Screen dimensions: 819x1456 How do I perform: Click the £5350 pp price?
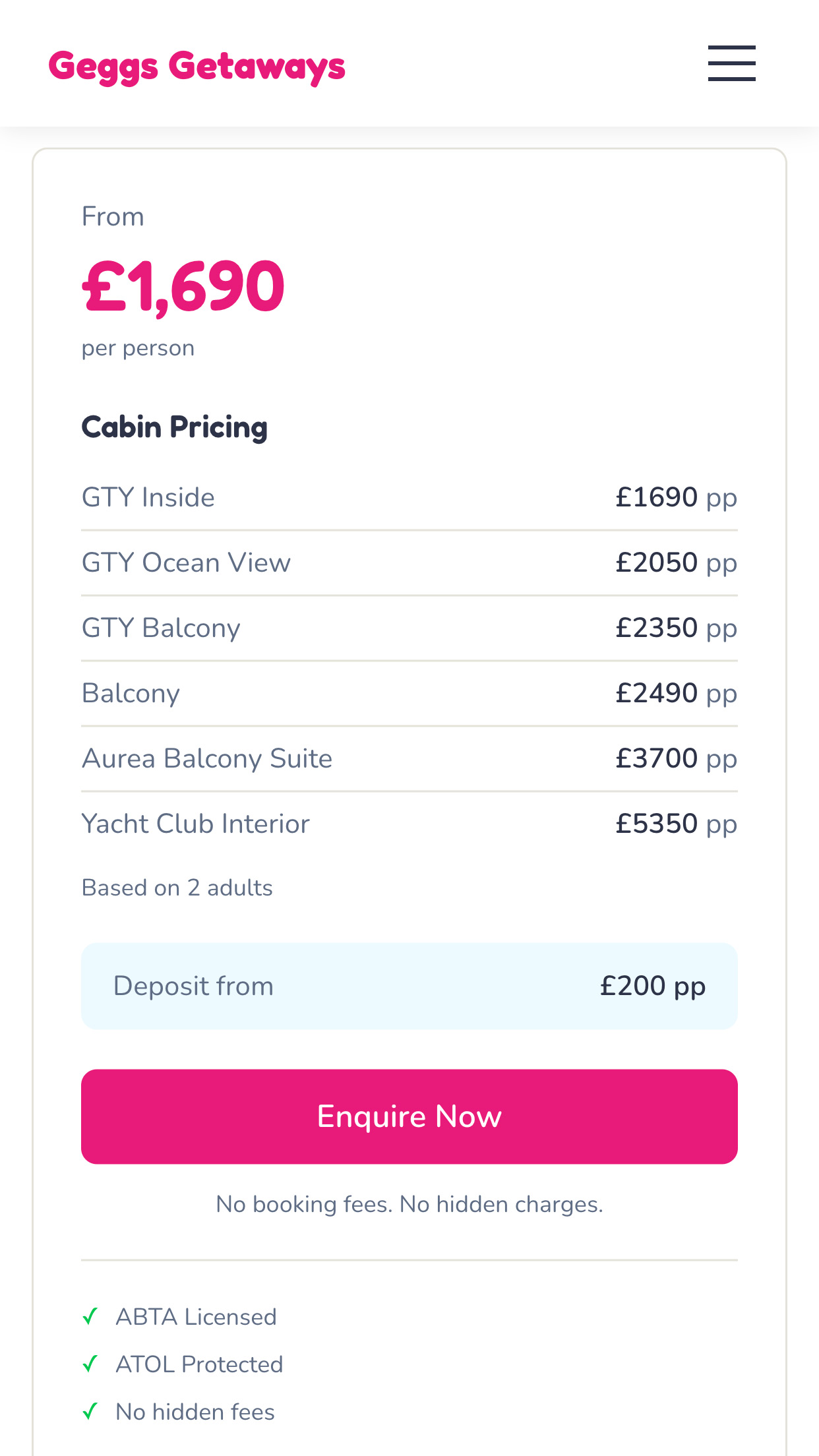(x=675, y=824)
